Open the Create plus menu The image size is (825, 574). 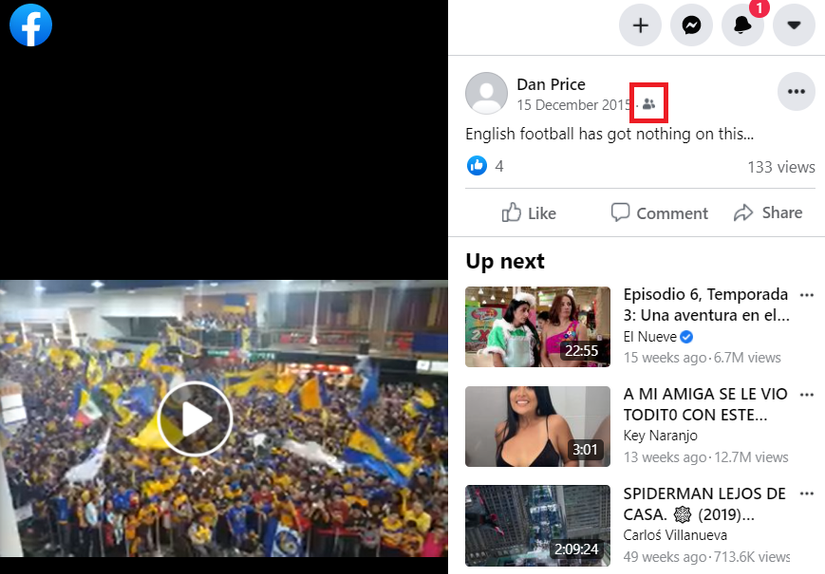coord(640,25)
